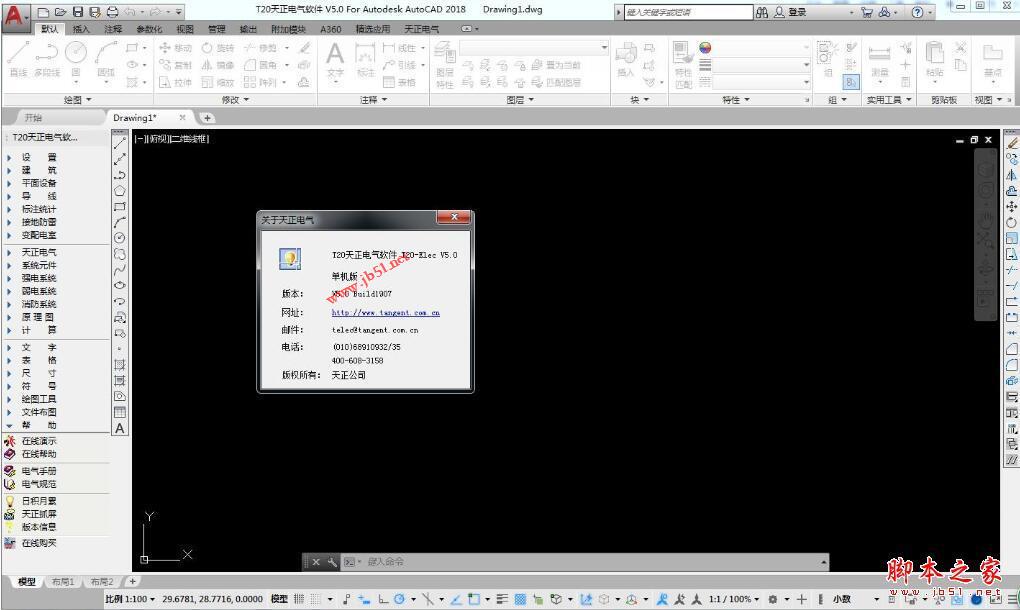Open the layer name combo box
This screenshot has height=610, width=1020.
pos(533,47)
